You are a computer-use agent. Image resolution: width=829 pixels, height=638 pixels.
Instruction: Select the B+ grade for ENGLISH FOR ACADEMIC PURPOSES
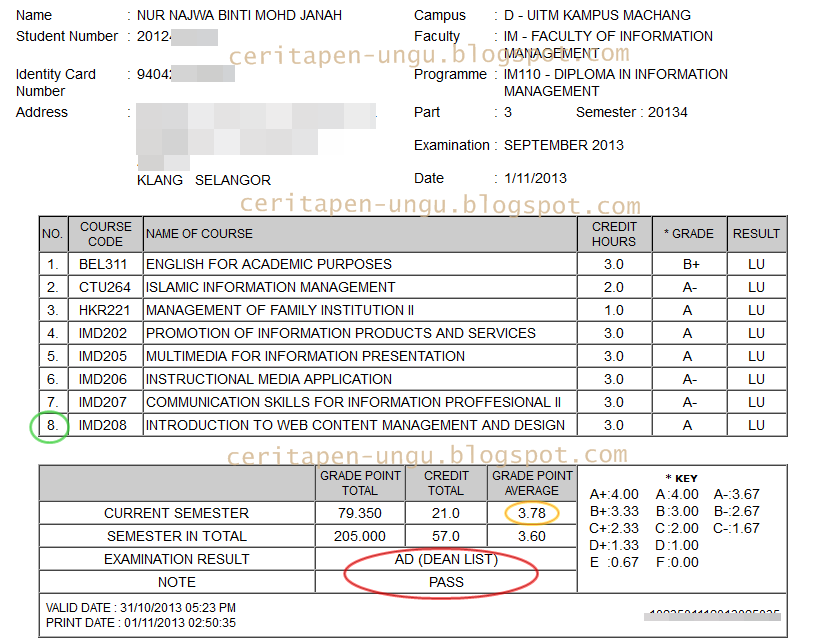(692, 264)
